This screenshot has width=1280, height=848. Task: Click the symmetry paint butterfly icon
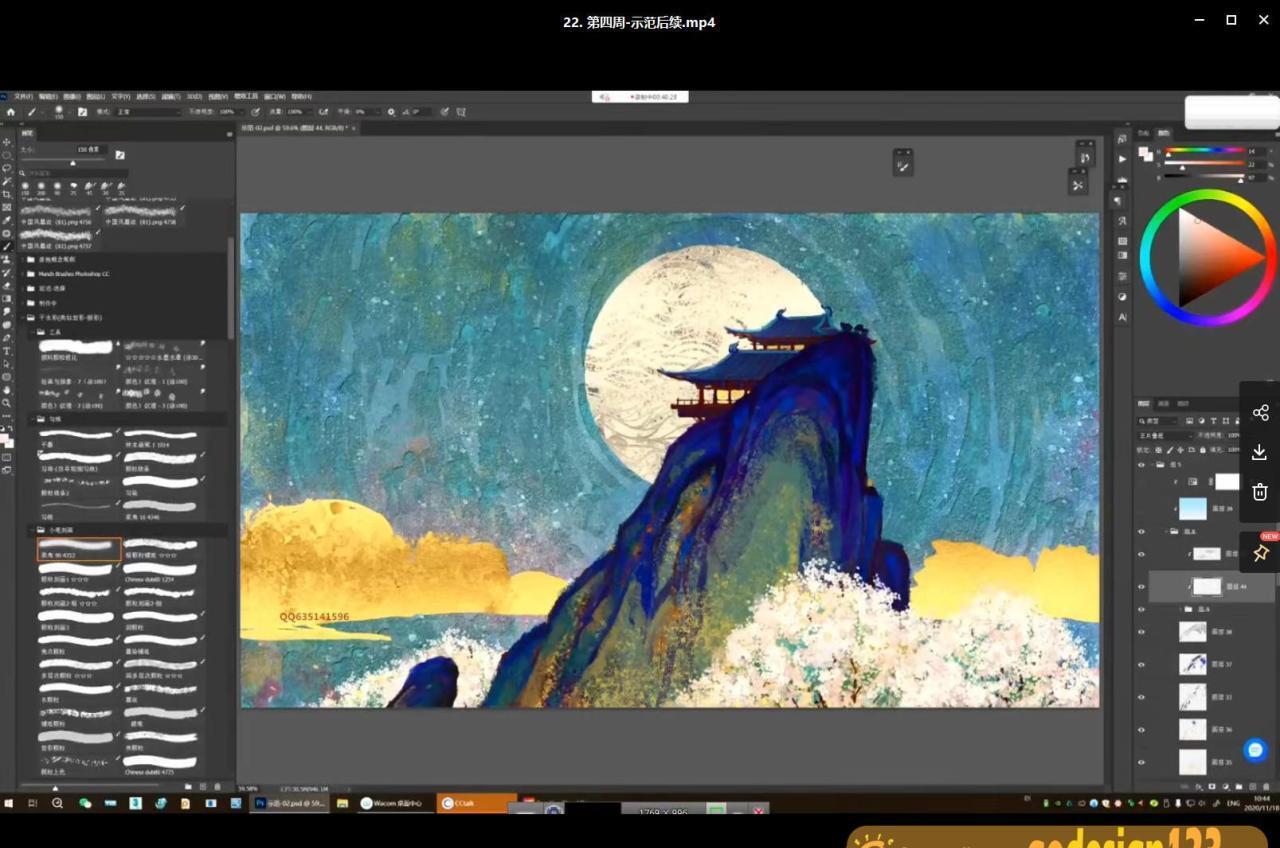[461, 112]
